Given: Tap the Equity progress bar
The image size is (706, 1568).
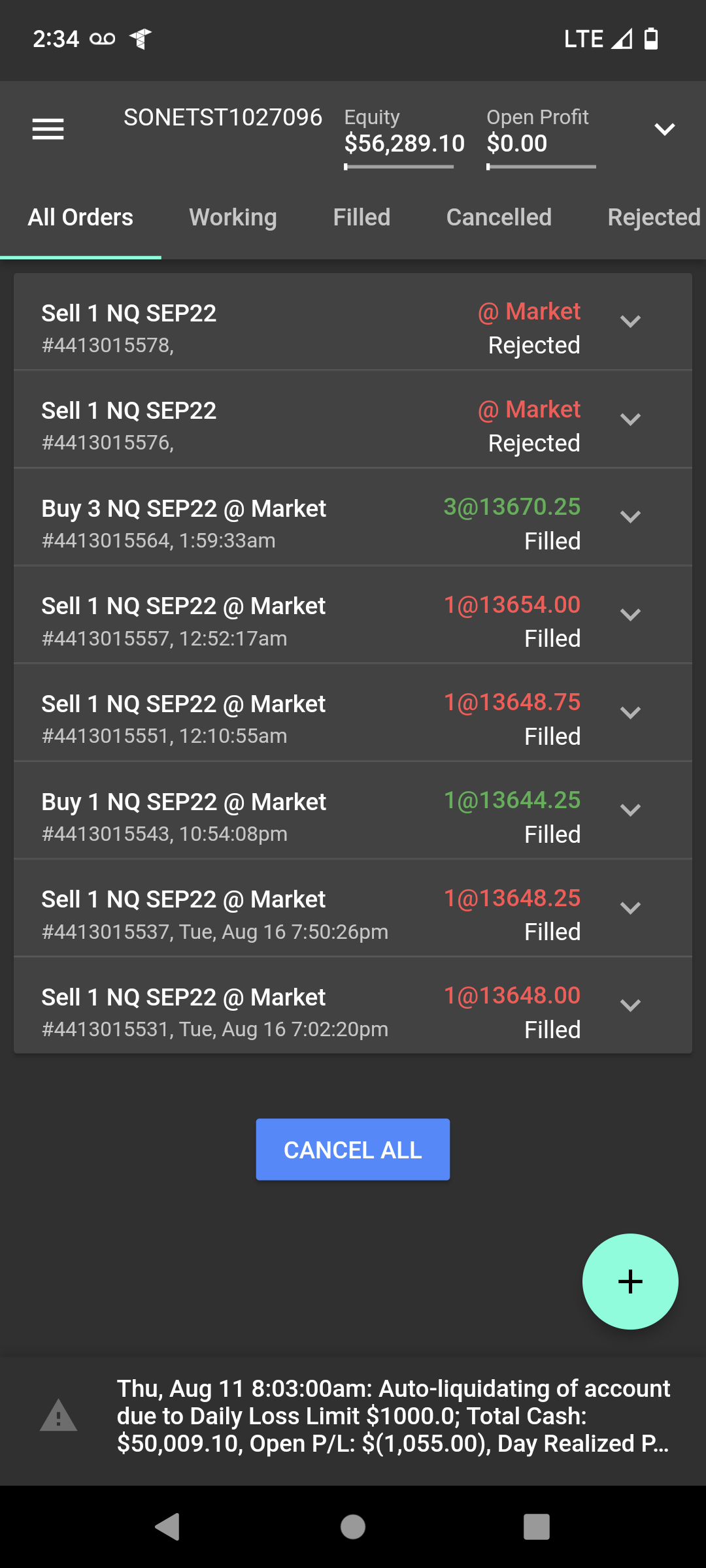Looking at the screenshot, I should pyautogui.click(x=399, y=167).
